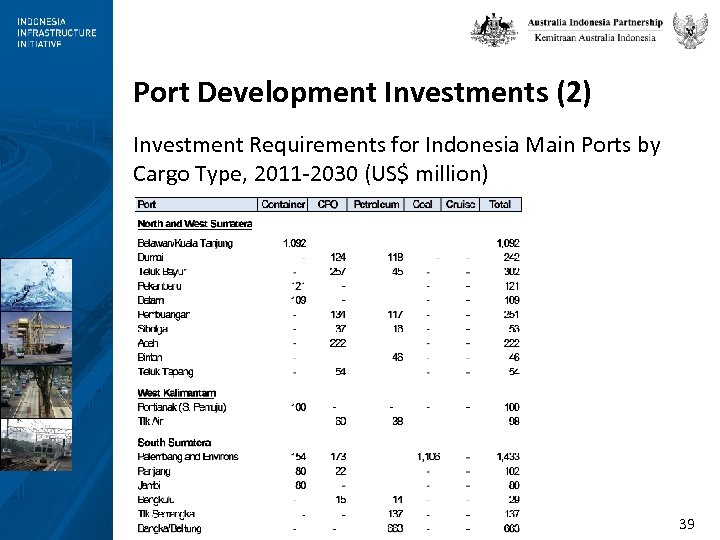The image size is (720, 540).
Task: Select the 'Investment Requirements for Indonesia Main Ports' subtitle
Action: coord(397,159)
